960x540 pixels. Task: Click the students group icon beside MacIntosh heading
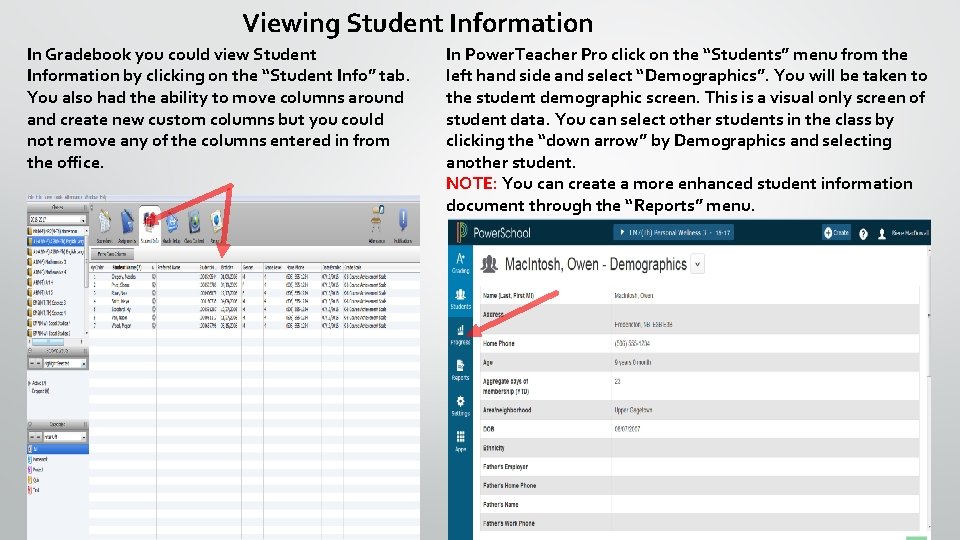pos(489,264)
